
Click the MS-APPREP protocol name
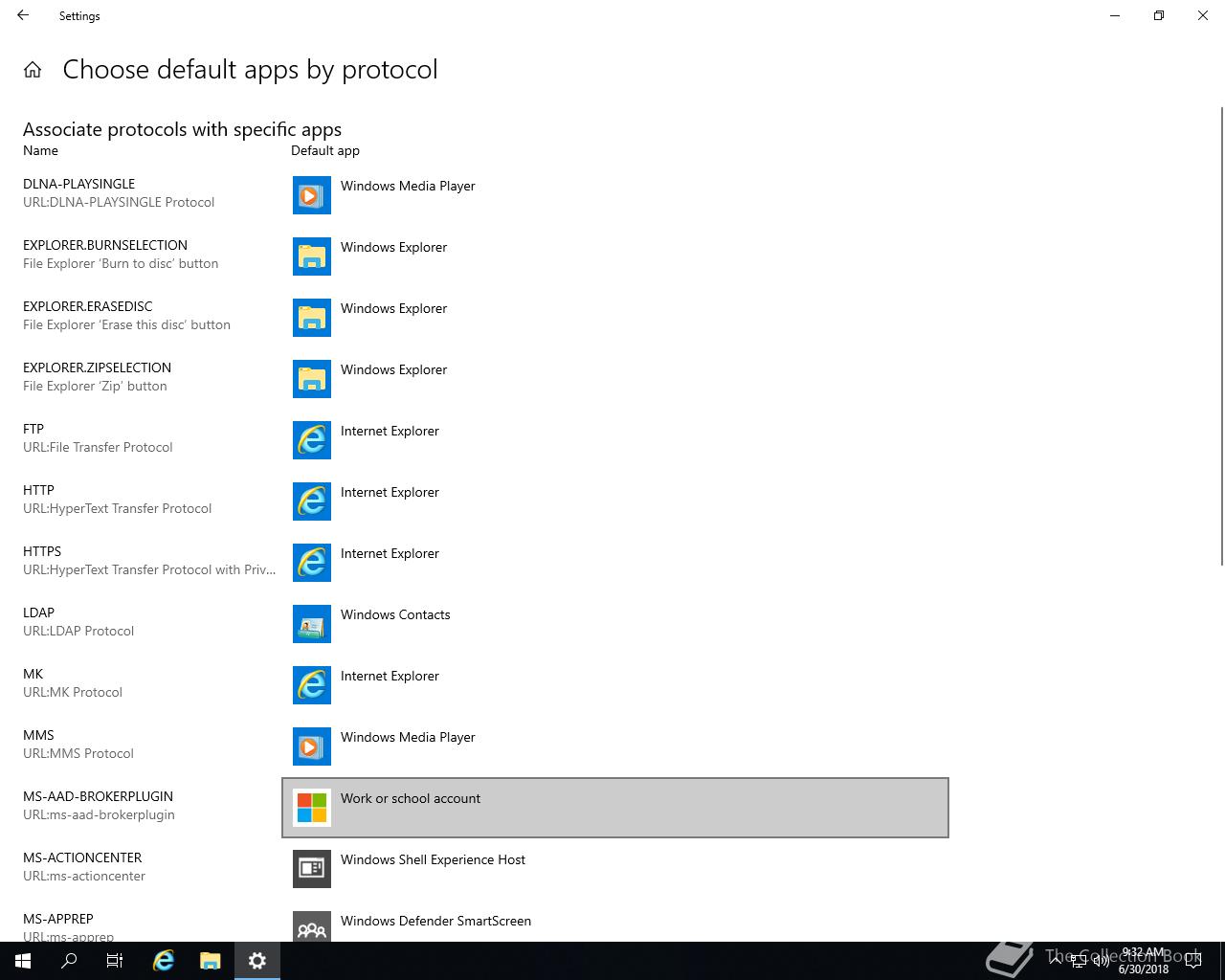(x=58, y=919)
